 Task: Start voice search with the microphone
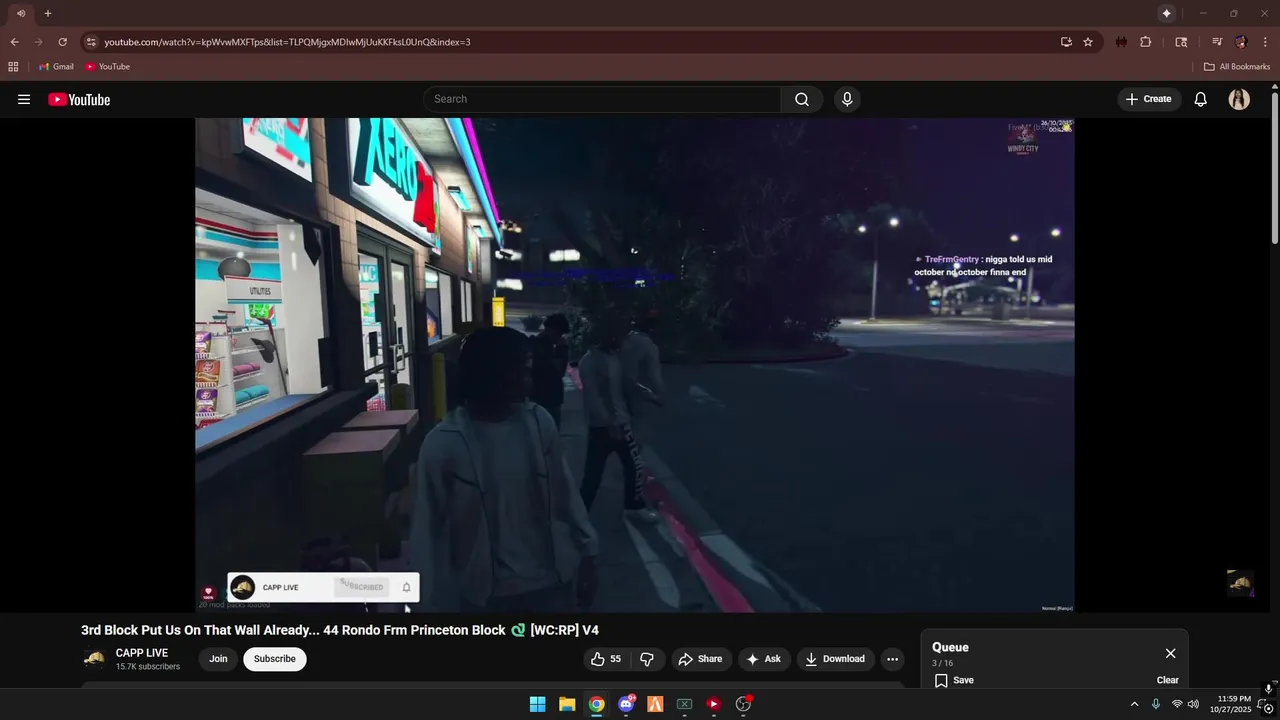tap(847, 99)
